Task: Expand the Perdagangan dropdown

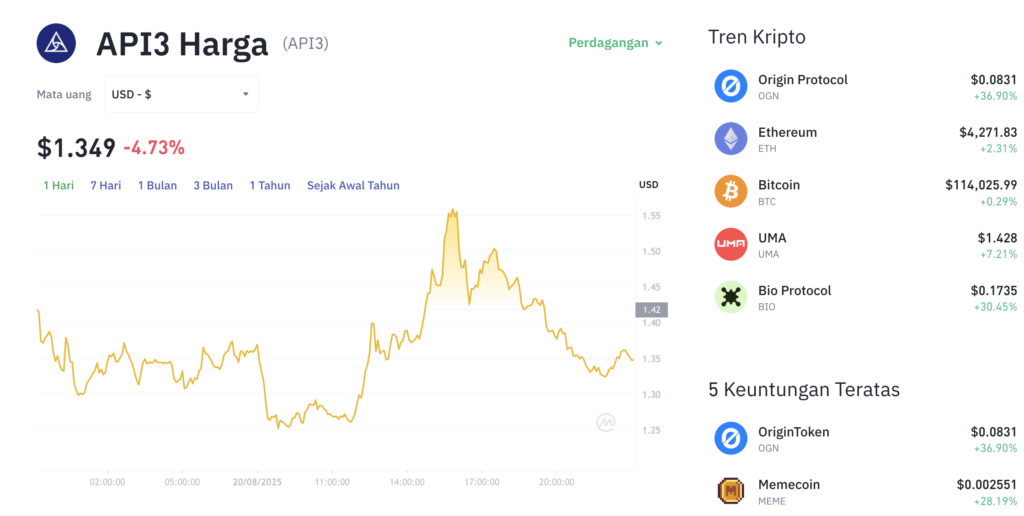Action: [615, 43]
